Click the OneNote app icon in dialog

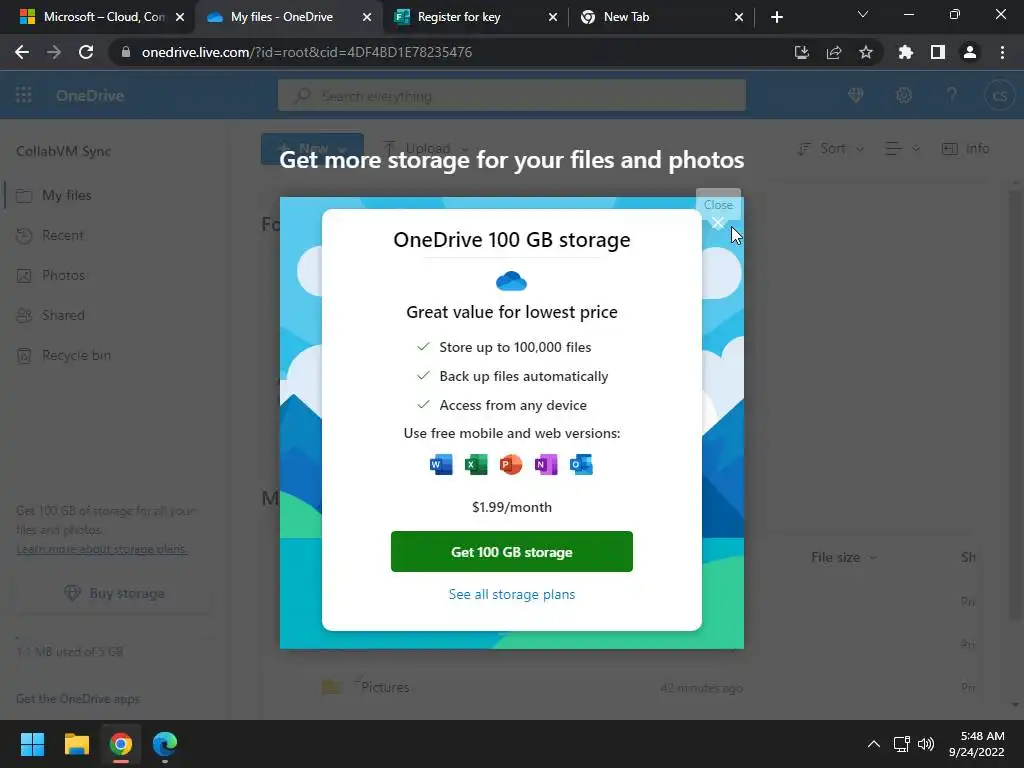point(546,464)
